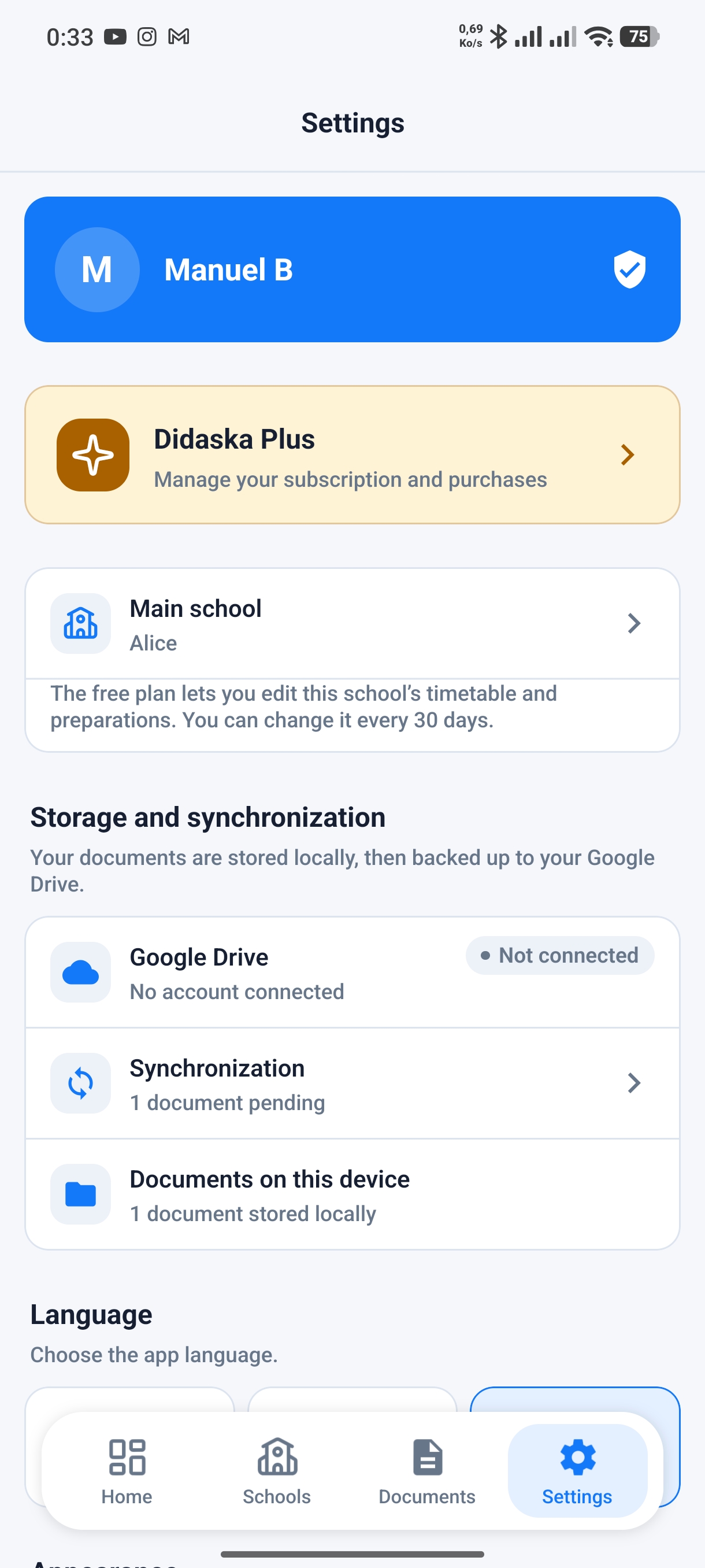Tap the M profile avatar circle
705x1568 pixels.
(x=97, y=269)
